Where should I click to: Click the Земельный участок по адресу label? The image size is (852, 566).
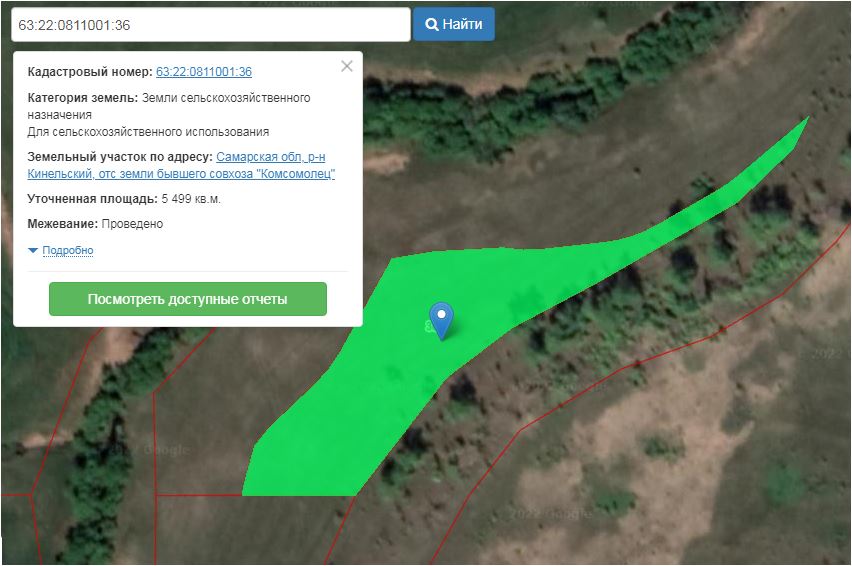(x=119, y=157)
